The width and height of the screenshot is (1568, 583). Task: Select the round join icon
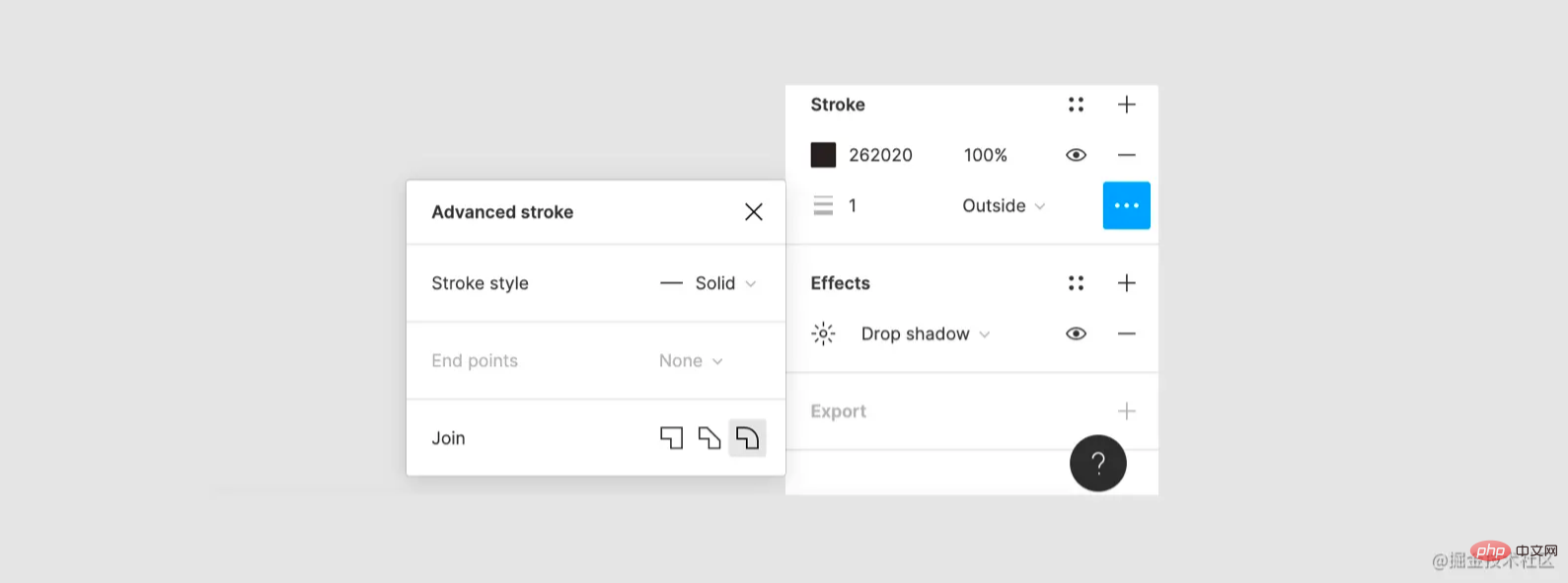(x=747, y=438)
